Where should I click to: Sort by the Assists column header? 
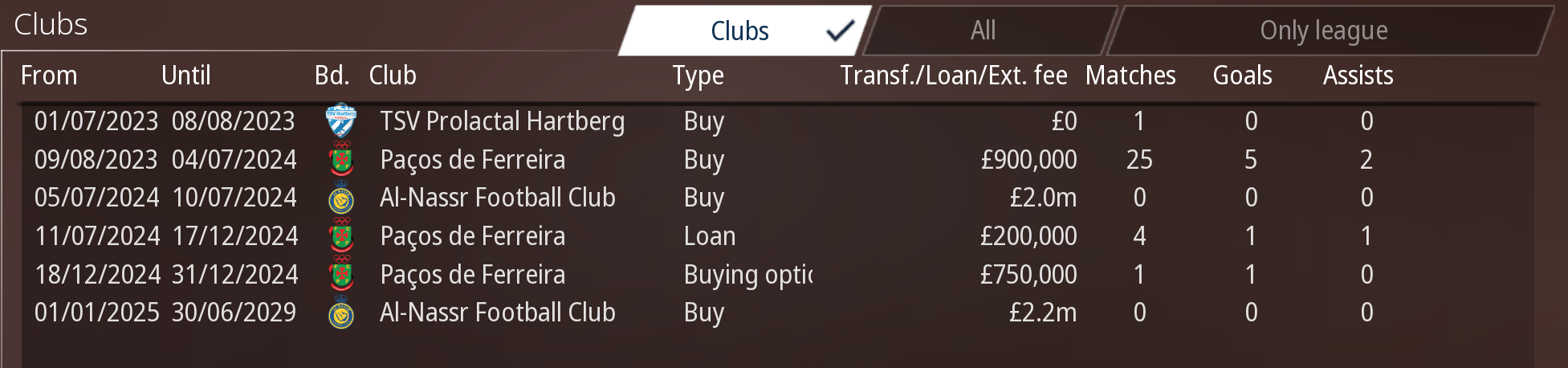1358,76
